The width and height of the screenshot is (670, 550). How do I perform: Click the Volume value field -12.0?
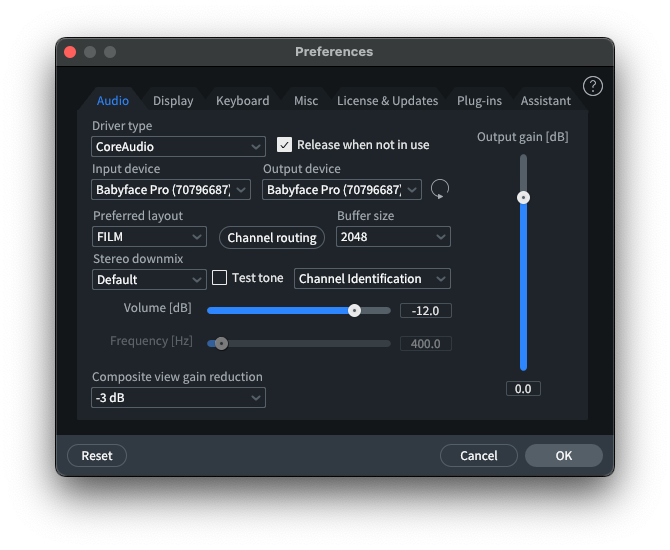coord(426,311)
